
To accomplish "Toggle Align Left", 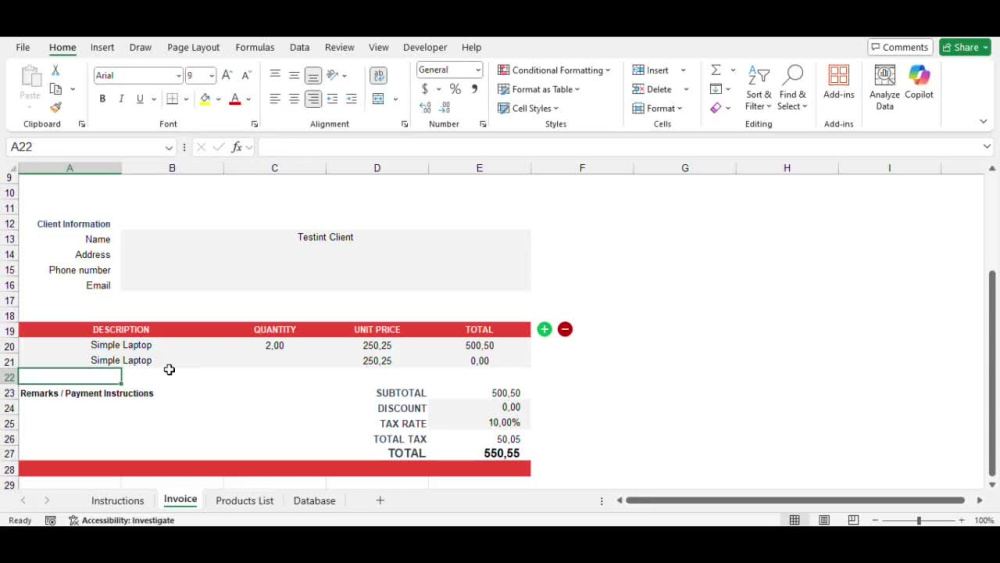I will [x=275, y=99].
